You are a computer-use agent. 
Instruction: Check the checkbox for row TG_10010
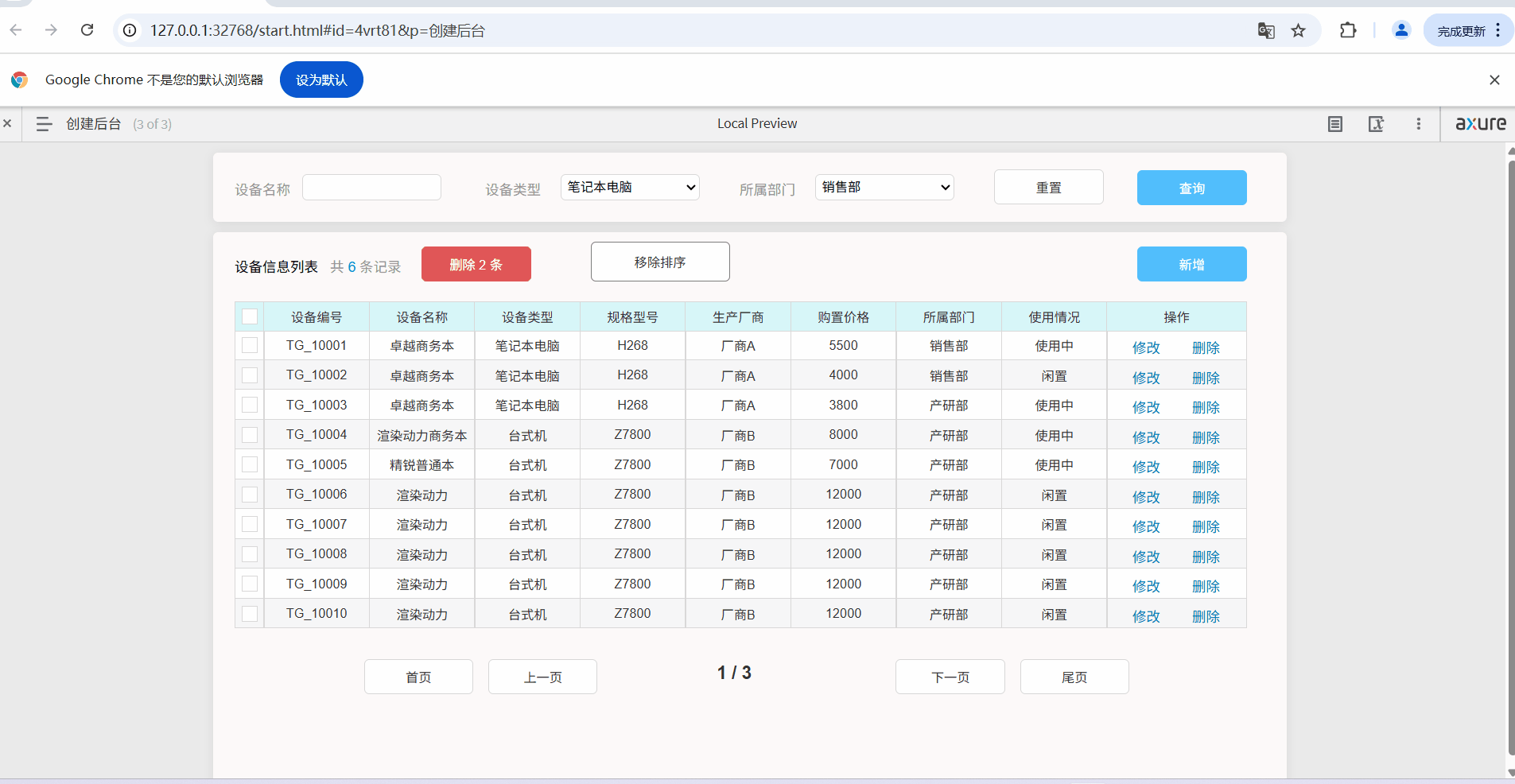pos(249,613)
